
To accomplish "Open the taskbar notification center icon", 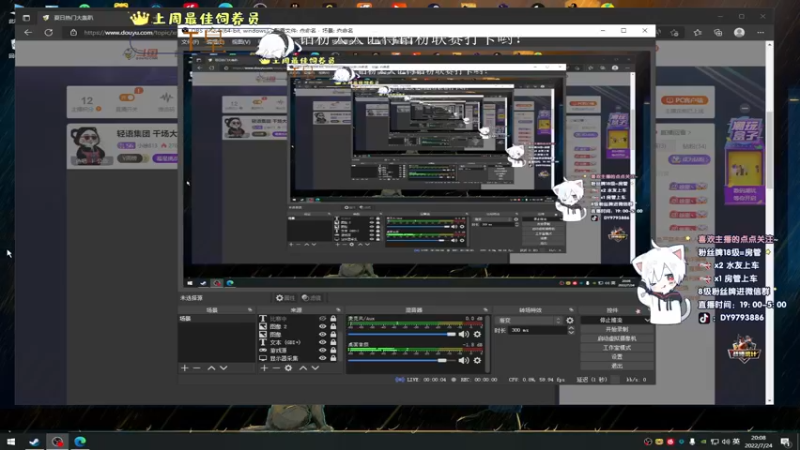I will pyautogui.click(x=785, y=441).
